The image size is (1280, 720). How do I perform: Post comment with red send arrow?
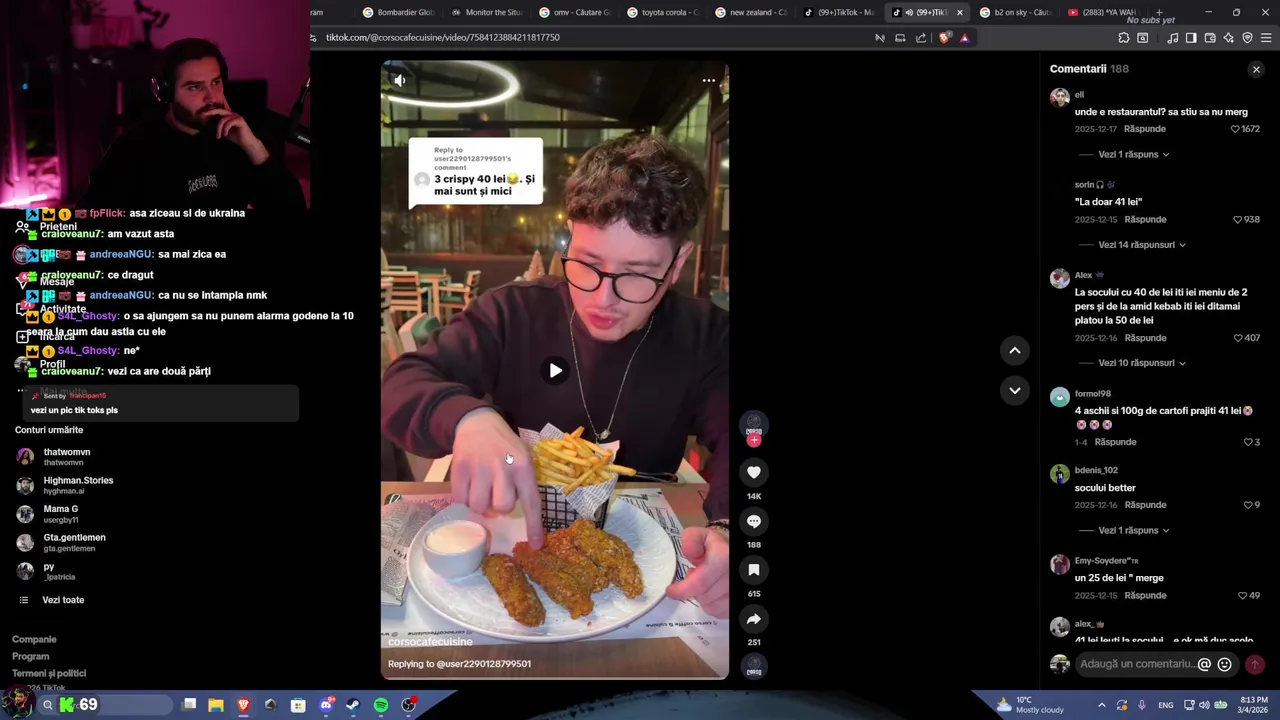click(1254, 664)
